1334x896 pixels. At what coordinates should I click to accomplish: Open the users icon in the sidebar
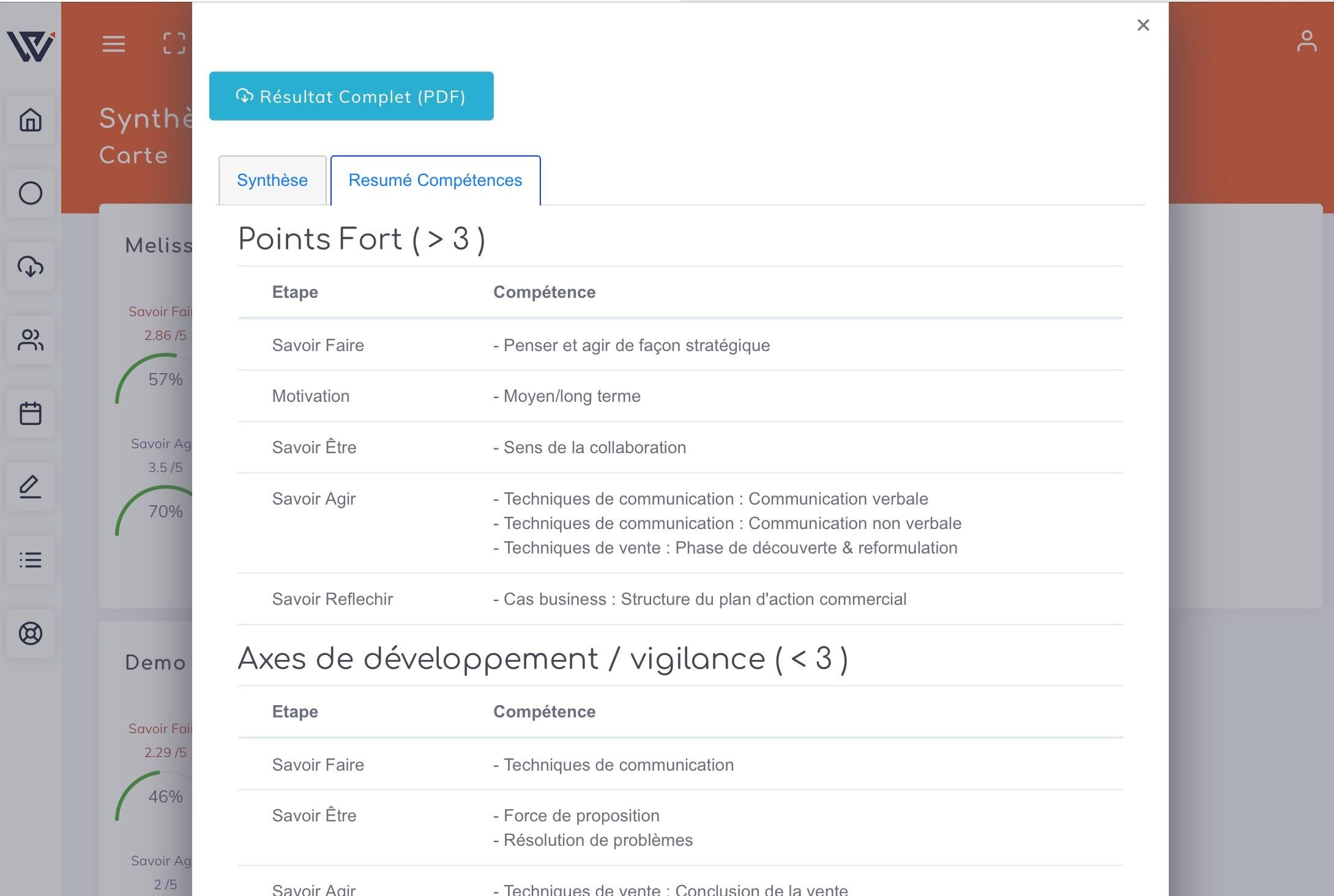point(31,340)
